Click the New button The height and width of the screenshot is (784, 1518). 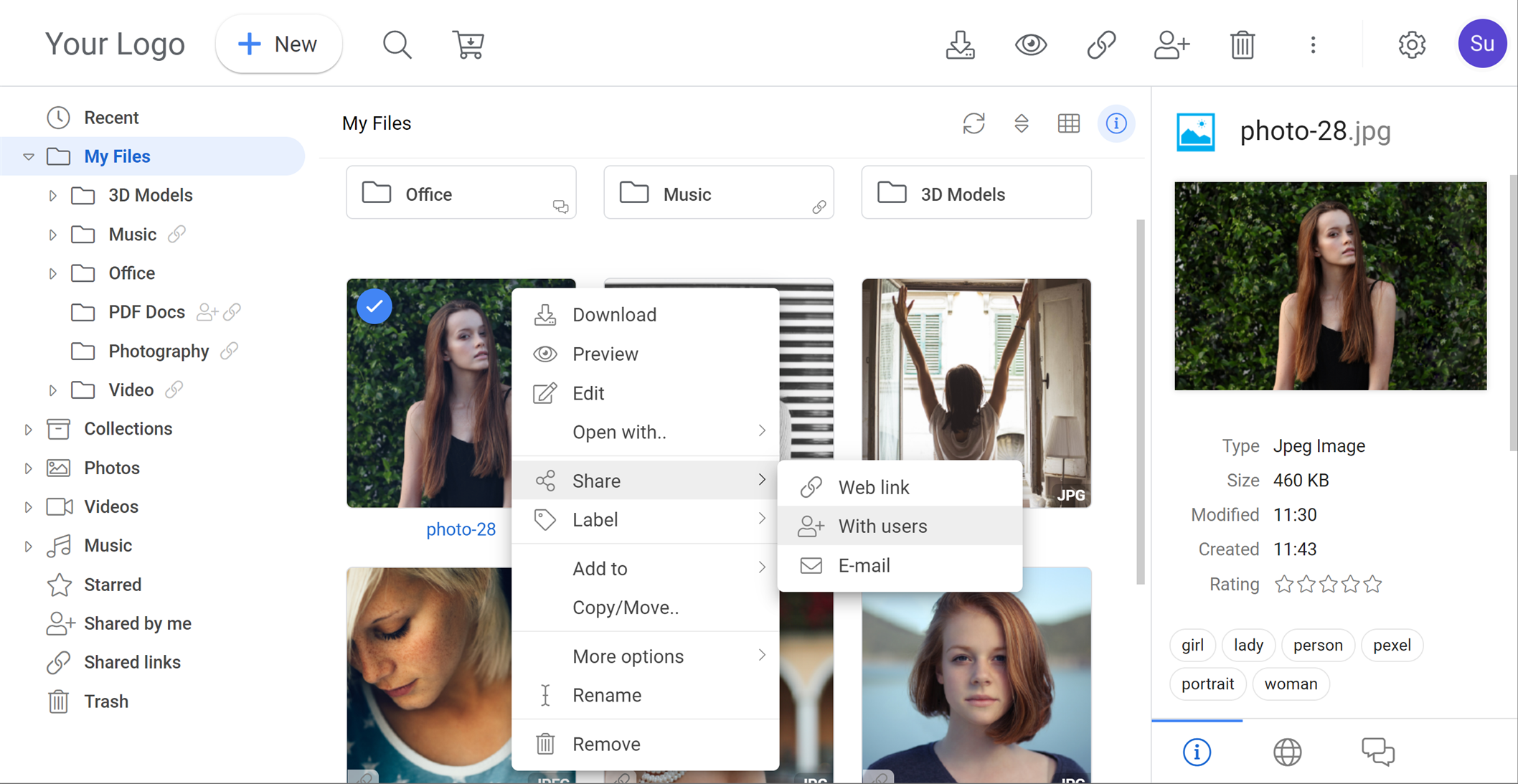click(x=278, y=44)
